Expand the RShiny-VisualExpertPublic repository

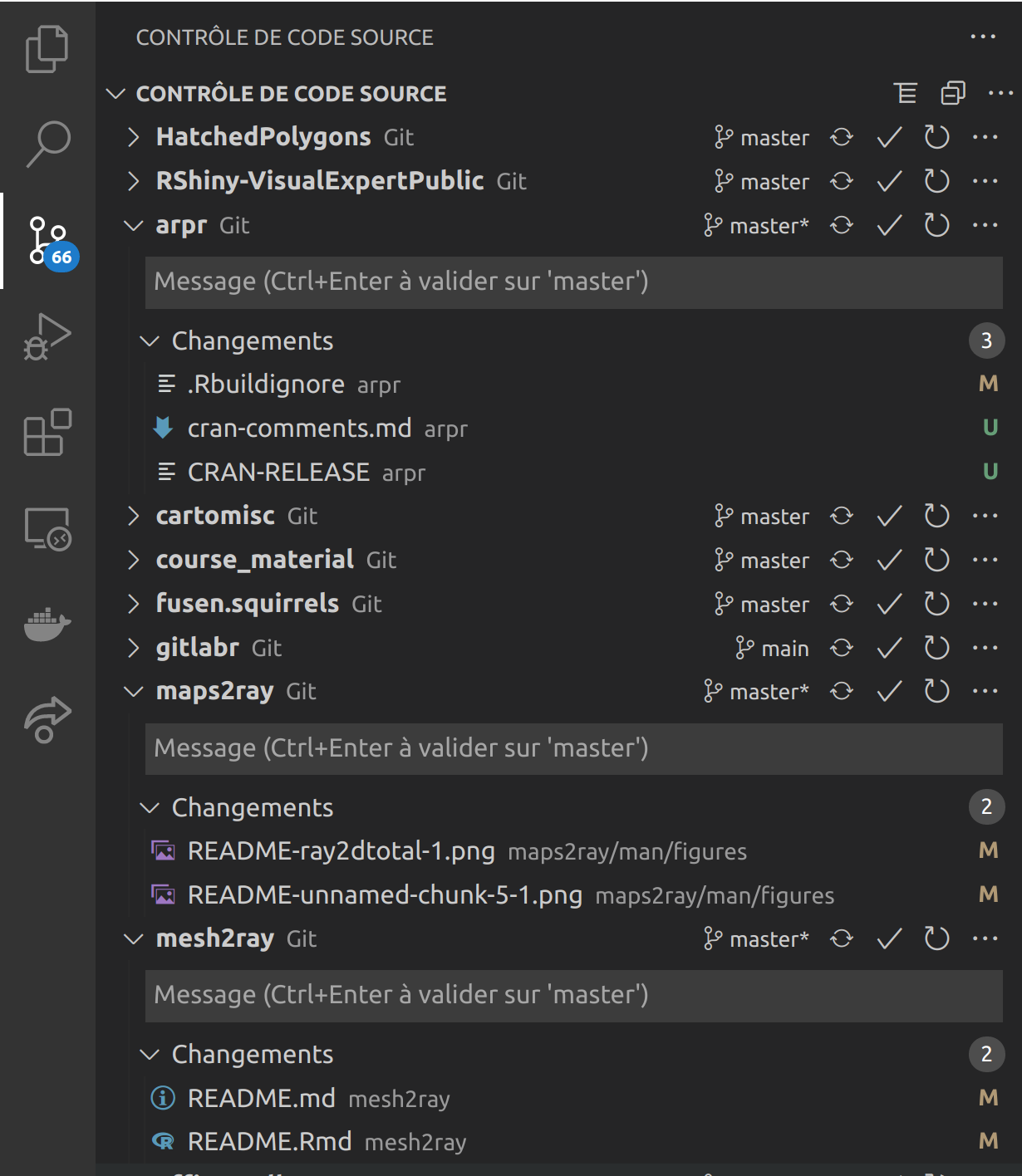(133, 181)
